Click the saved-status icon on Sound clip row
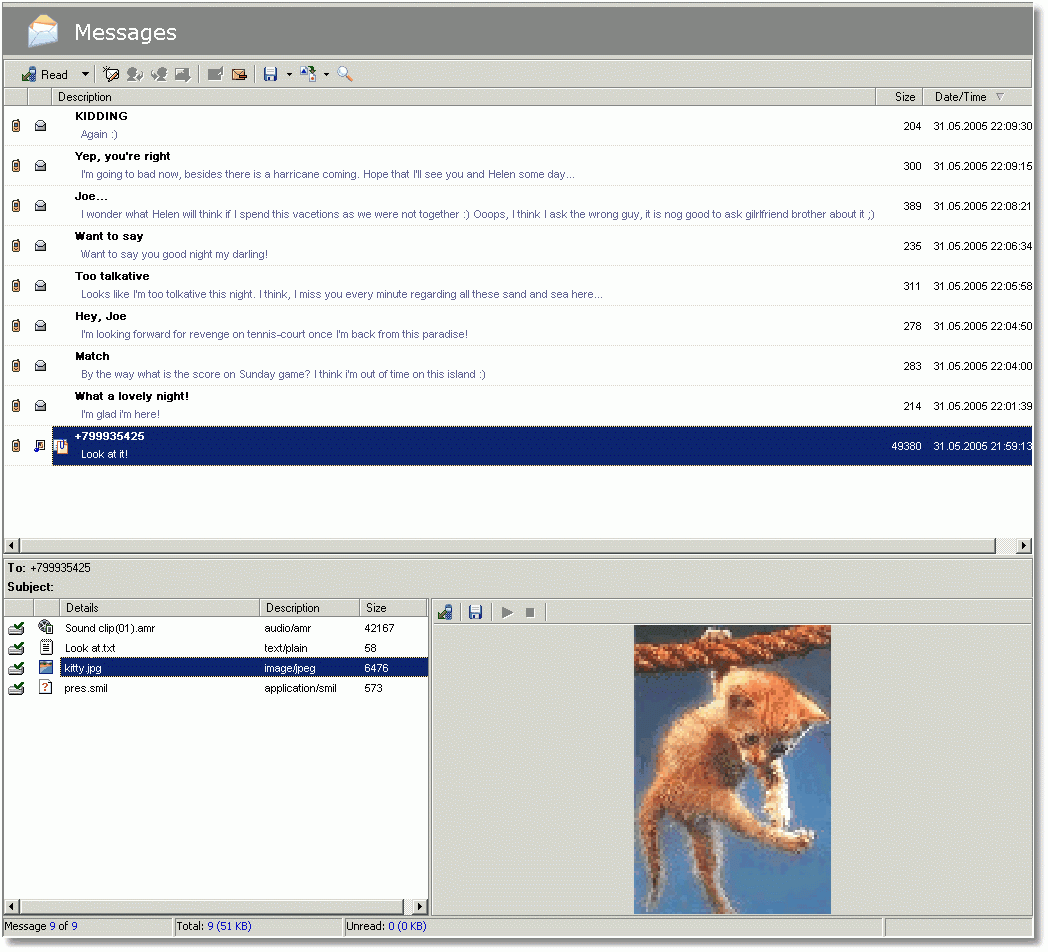1048x952 pixels. (x=16, y=628)
